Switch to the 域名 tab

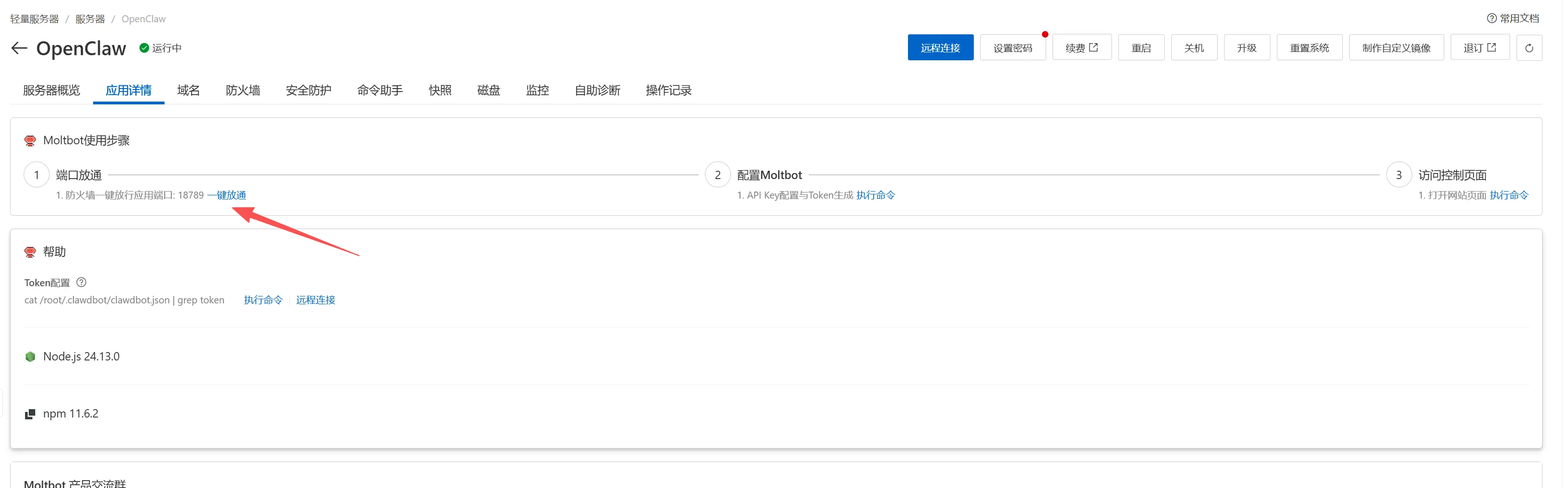(x=188, y=90)
